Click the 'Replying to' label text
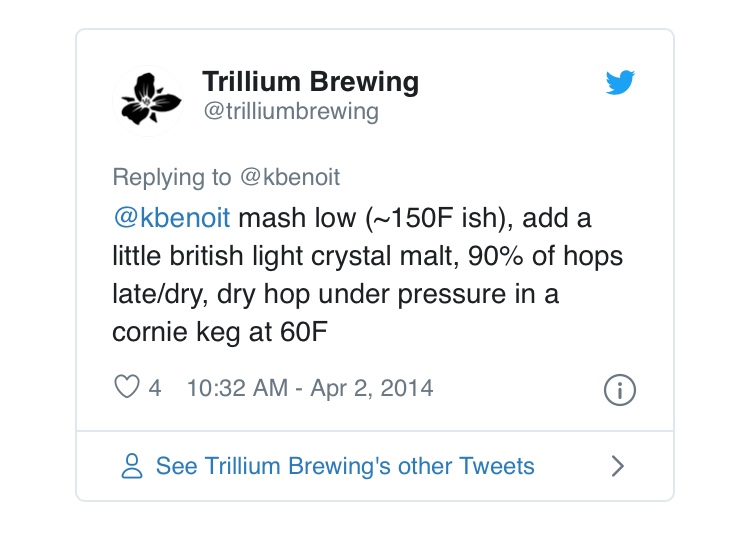Image resolution: width=750 pixels, height=533 pixels. (172, 177)
